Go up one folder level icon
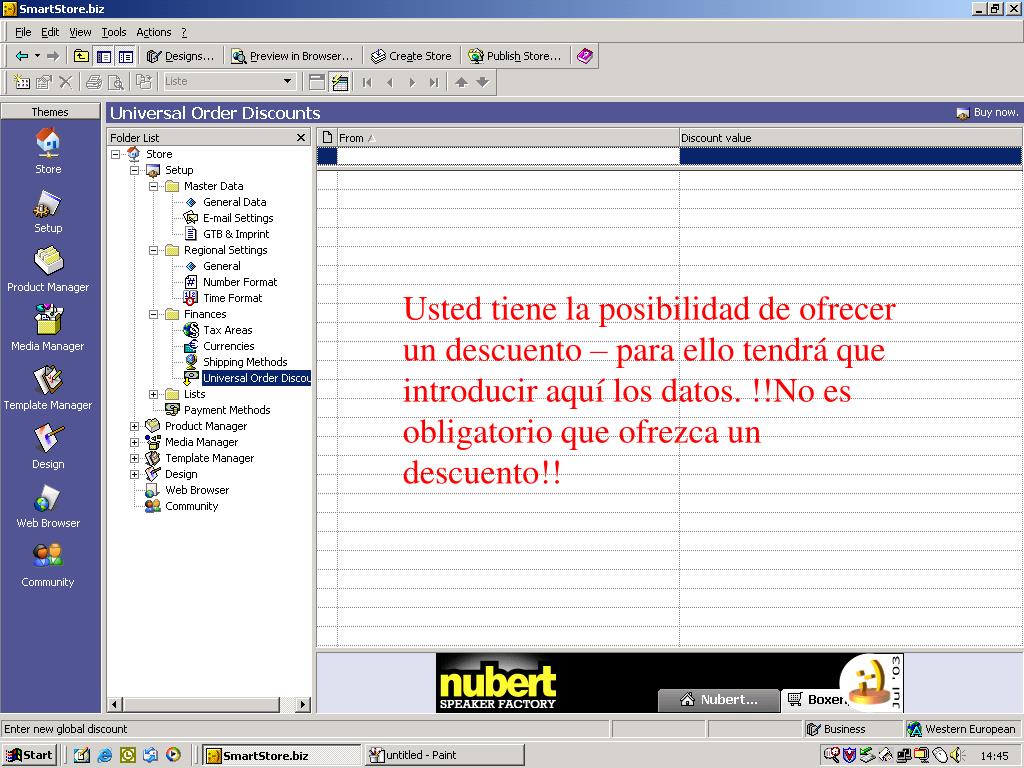 pyautogui.click(x=81, y=56)
